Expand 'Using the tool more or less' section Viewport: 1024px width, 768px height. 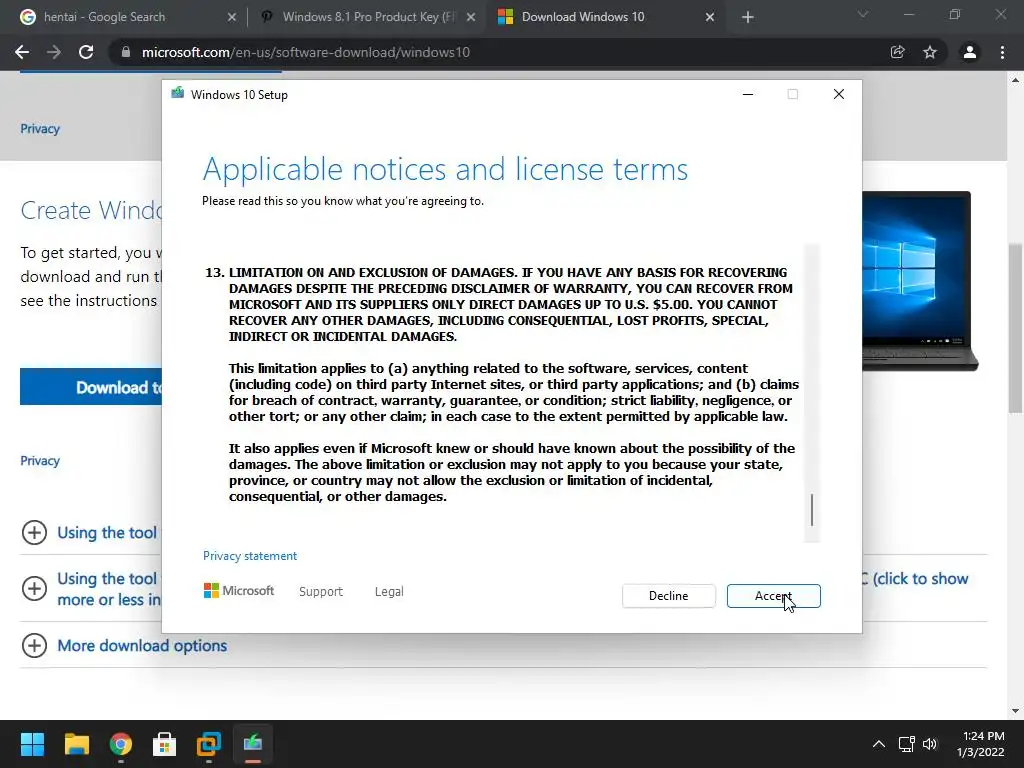click(34, 588)
